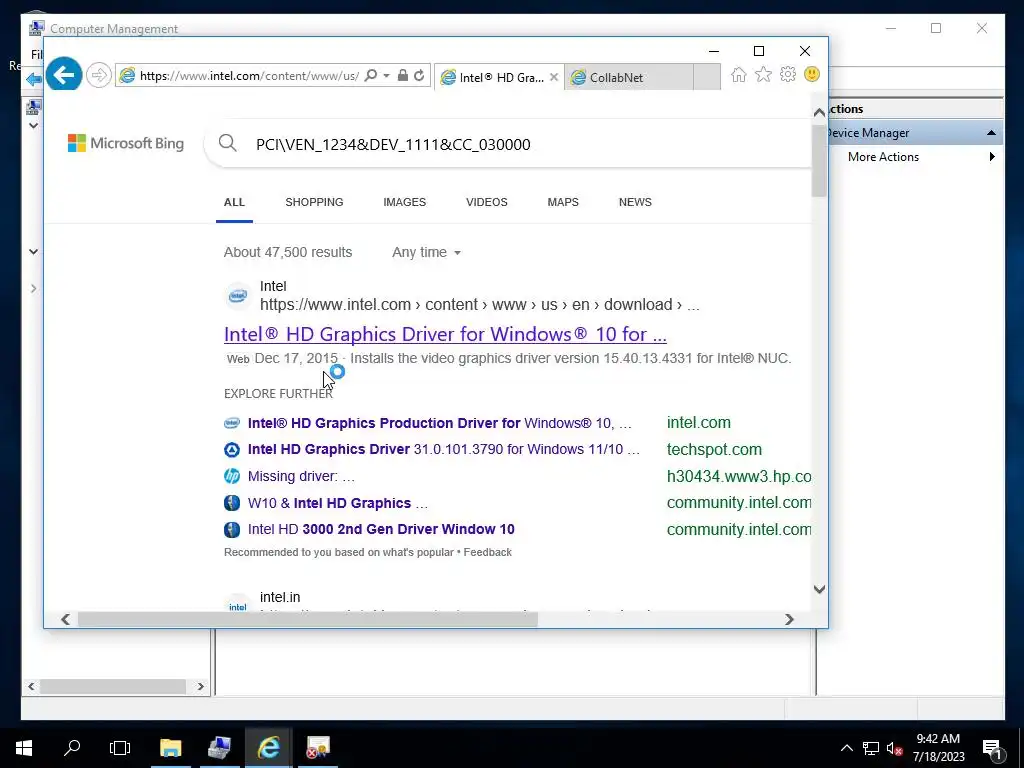
Task: Open a new tab with the blank tab button
Action: tap(707, 78)
